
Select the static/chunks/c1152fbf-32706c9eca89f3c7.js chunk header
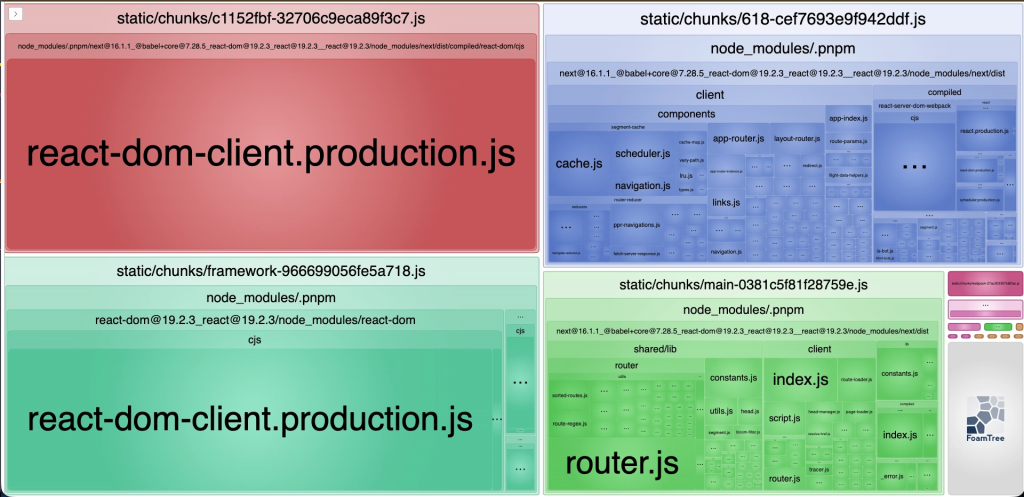(x=271, y=18)
